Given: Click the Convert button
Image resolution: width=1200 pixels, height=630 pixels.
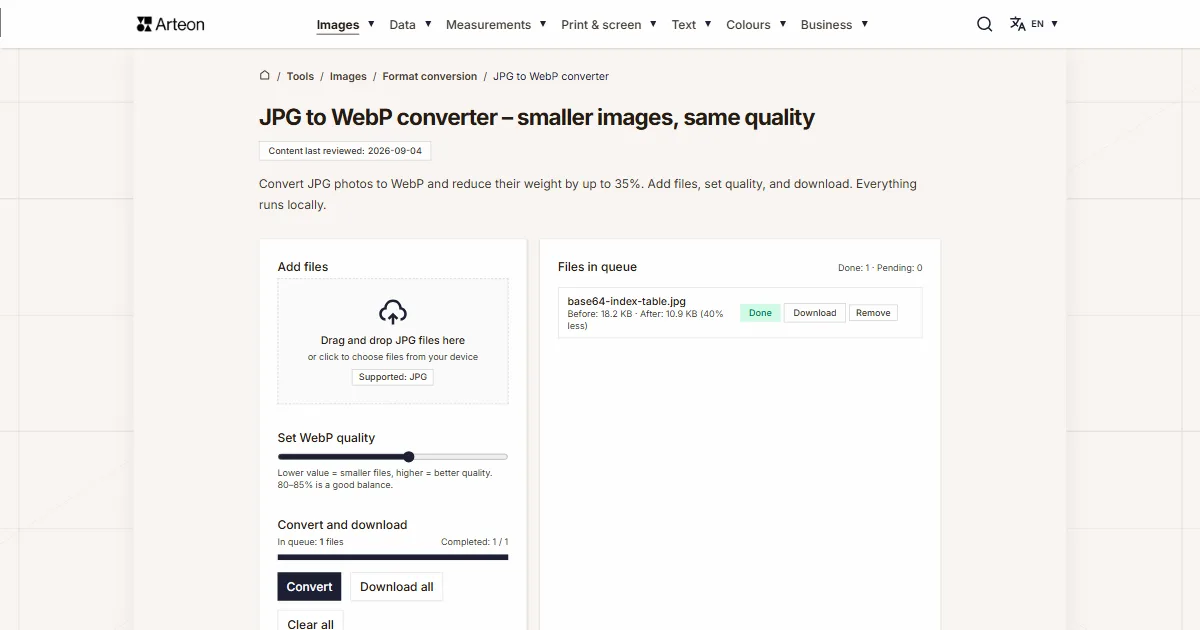Looking at the screenshot, I should coord(309,587).
